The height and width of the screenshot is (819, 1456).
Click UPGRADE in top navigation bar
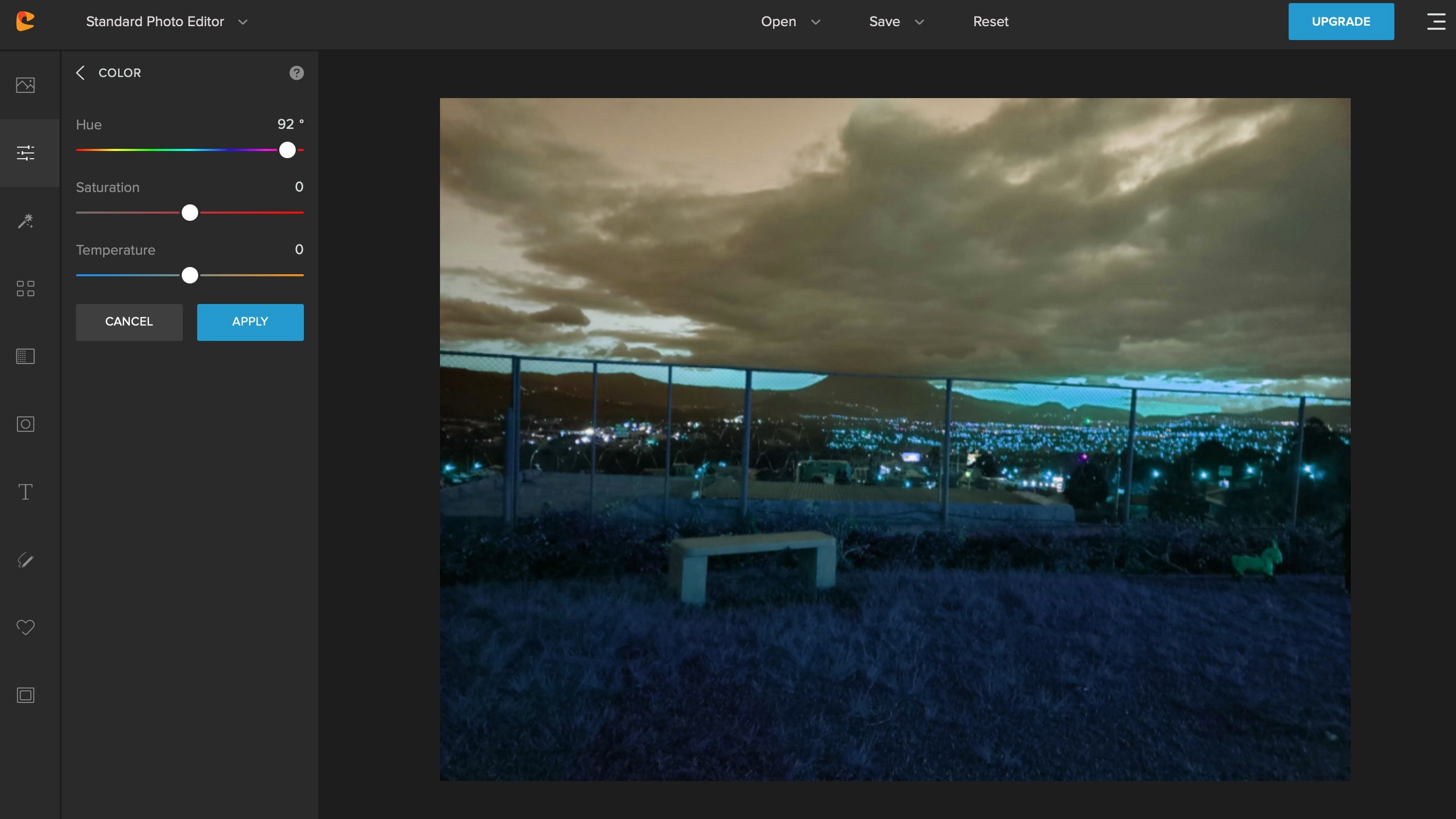pos(1341,21)
